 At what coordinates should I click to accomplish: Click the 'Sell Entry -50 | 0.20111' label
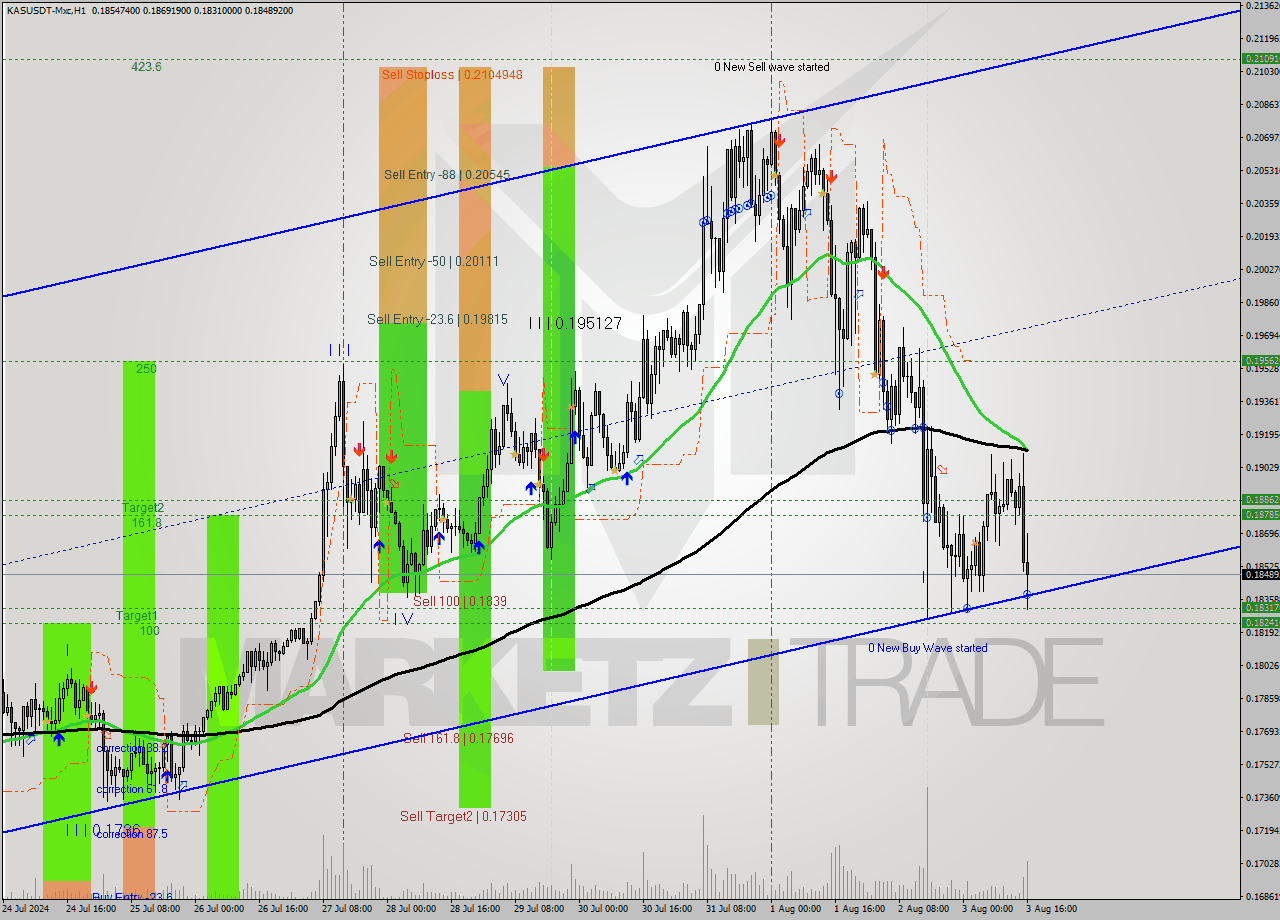tap(433, 261)
